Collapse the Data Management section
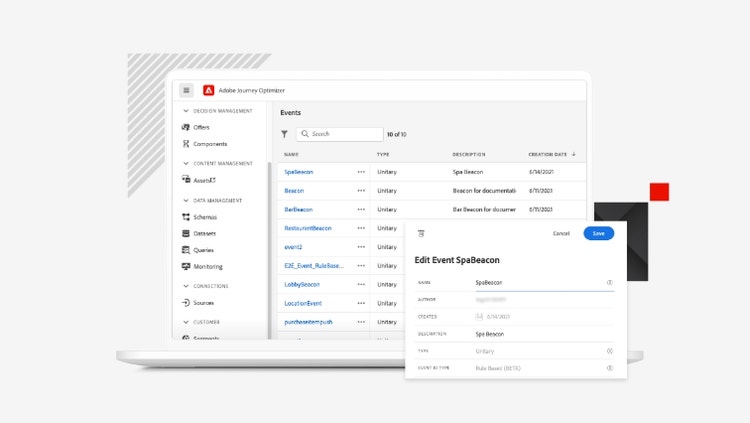The image size is (750, 423). click(x=184, y=200)
